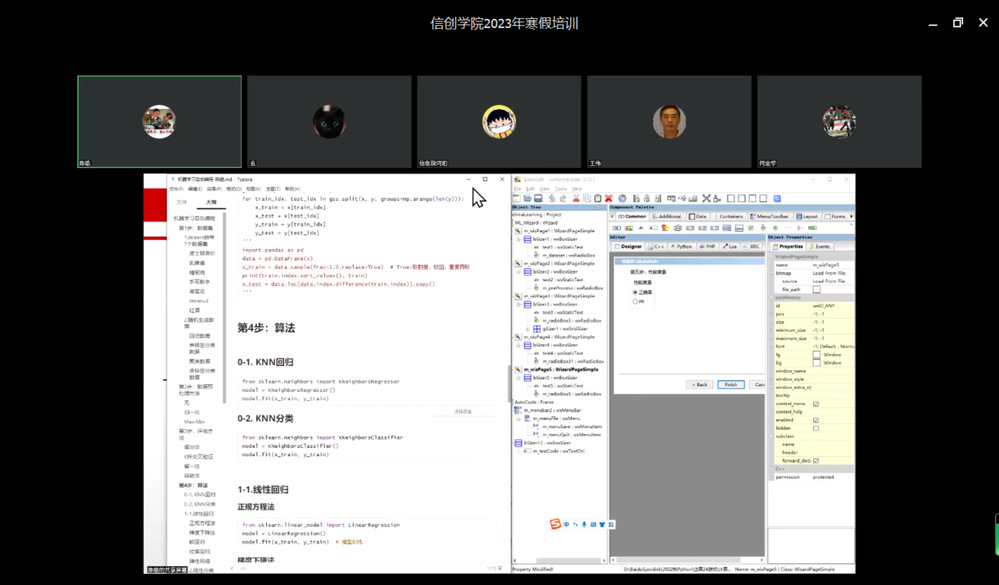Select m_textCode : wxTextCtrl in Object Tree
The width and height of the screenshot is (999, 585).
pyautogui.click(x=559, y=451)
